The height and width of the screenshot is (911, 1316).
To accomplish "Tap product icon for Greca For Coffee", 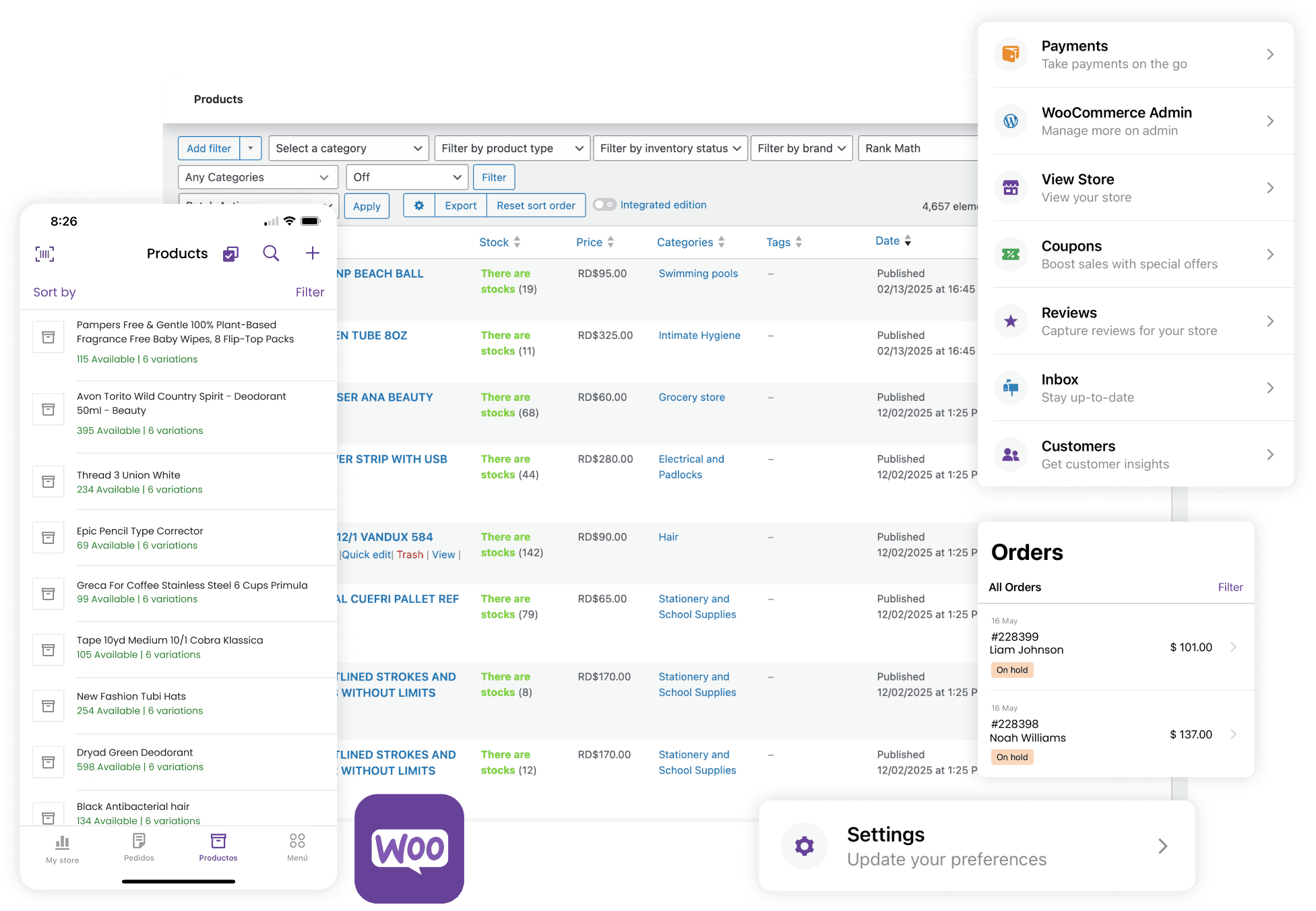I will coord(49,593).
